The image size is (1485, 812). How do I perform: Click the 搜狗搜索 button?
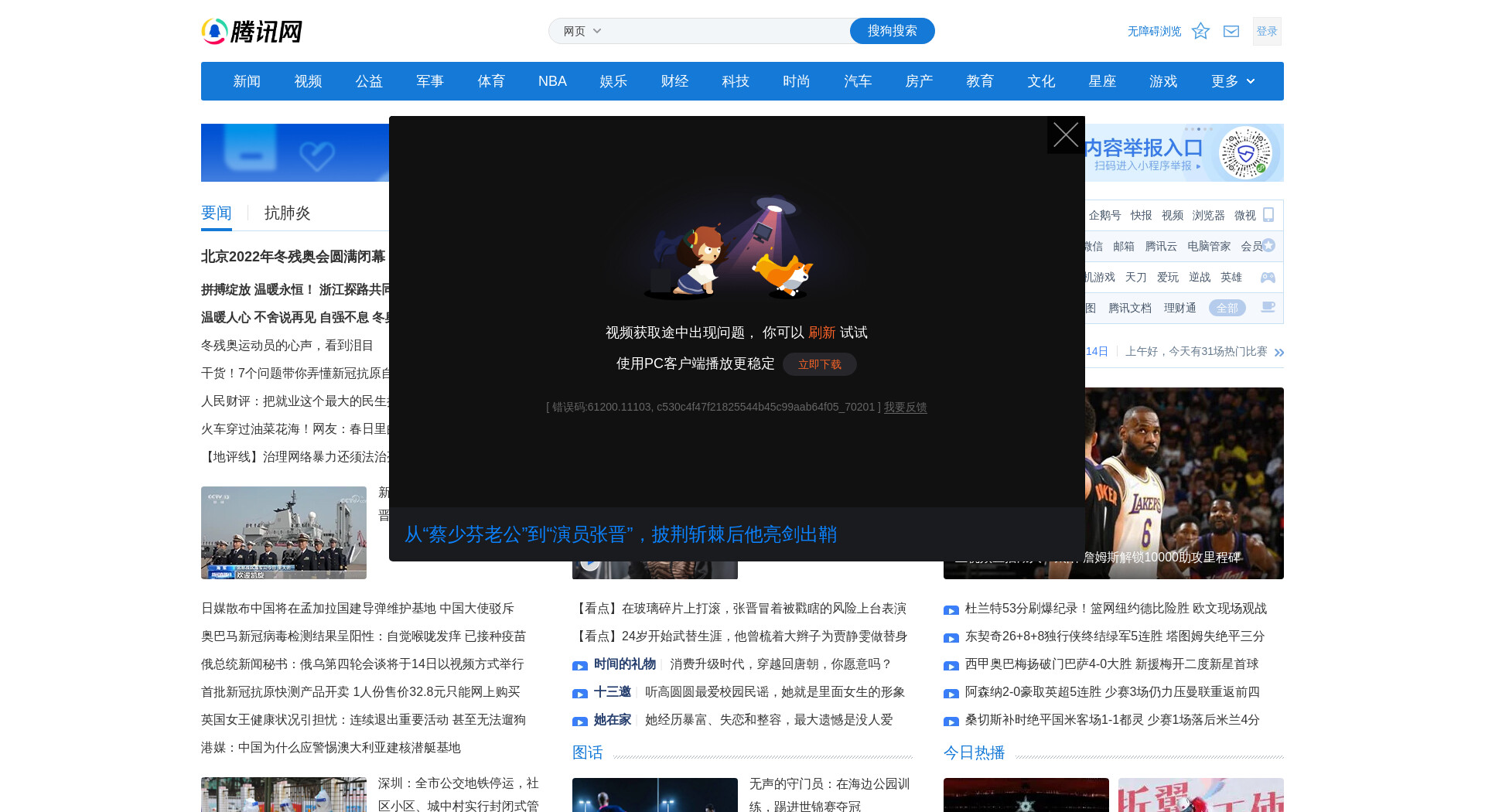(892, 31)
